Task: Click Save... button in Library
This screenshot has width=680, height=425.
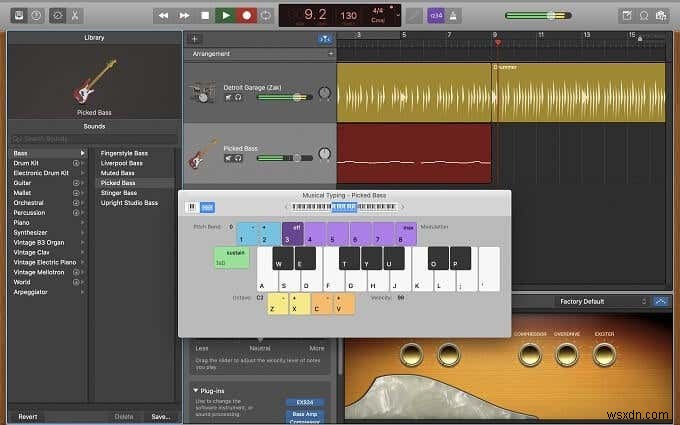Action: [x=160, y=417]
